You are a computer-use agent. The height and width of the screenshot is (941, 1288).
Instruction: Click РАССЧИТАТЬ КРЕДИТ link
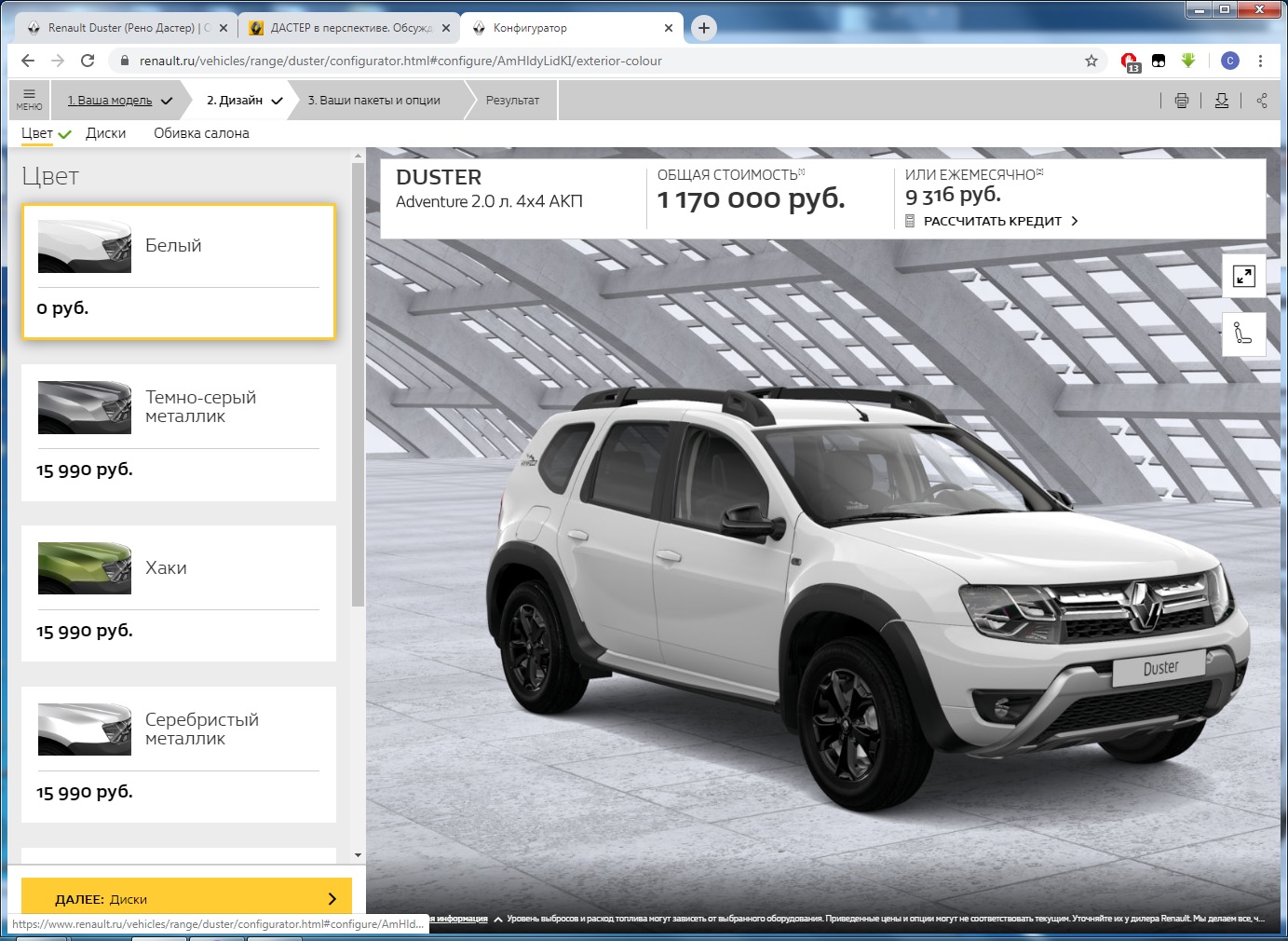pos(992,221)
